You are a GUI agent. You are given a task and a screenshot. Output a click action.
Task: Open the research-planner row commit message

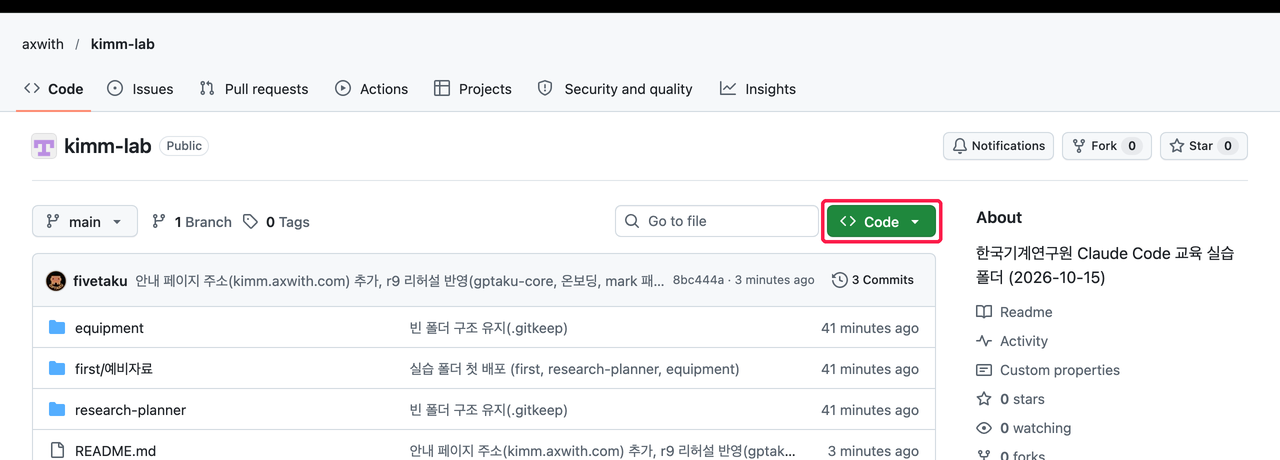coord(489,410)
